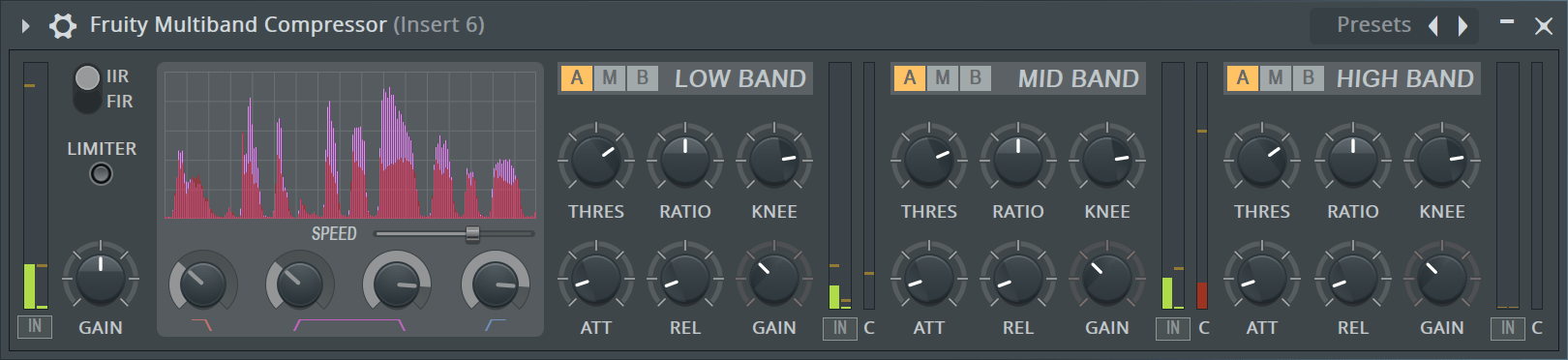1568x360 pixels.
Task: Click the mid band REL knob
Action: point(1018,279)
